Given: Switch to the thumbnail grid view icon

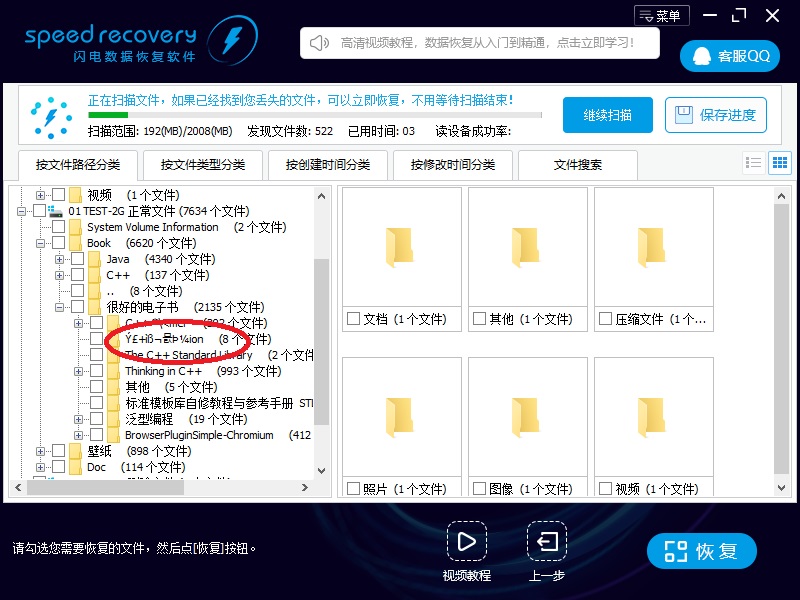Looking at the screenshot, I should [779, 163].
